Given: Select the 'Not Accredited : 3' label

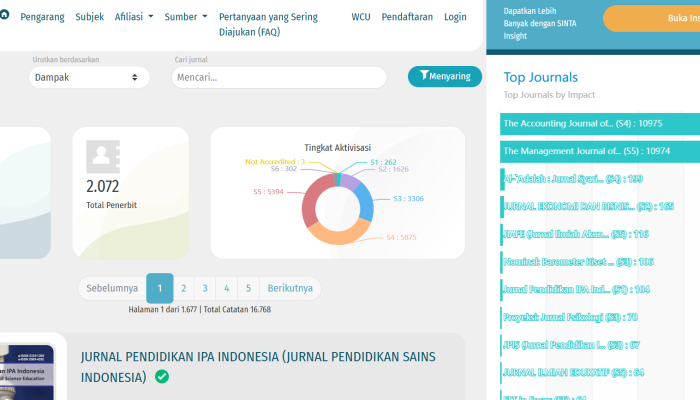Looking at the screenshot, I should tap(275, 162).
